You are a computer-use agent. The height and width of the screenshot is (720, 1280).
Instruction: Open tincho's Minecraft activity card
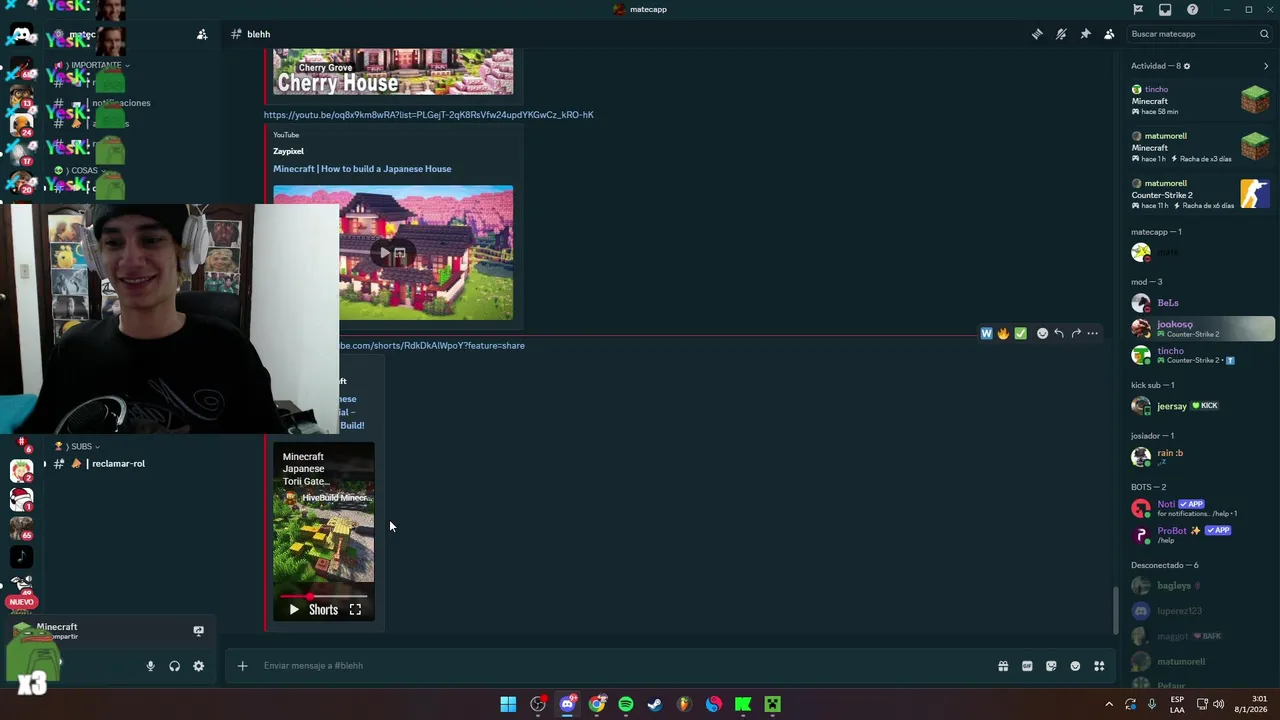coord(1200,100)
